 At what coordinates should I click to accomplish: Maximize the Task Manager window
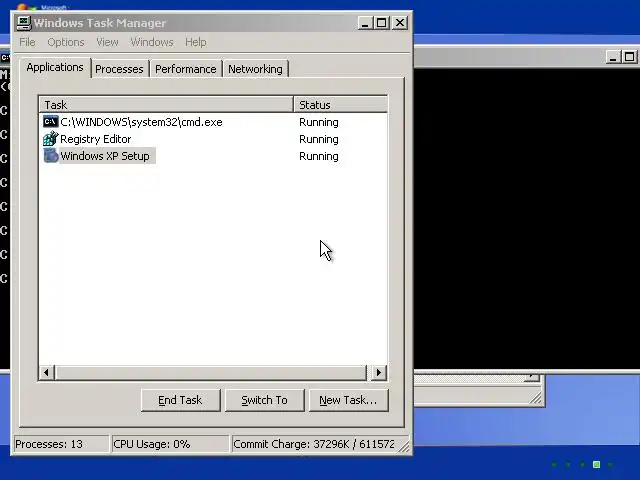[x=382, y=23]
